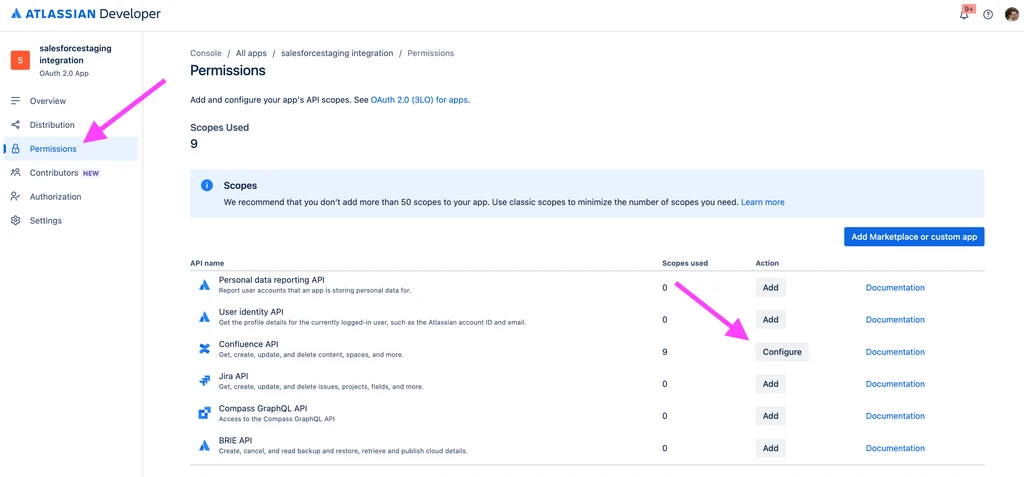Open salesforcestaging integration breadcrumb
1024x477 pixels.
click(x=337, y=53)
